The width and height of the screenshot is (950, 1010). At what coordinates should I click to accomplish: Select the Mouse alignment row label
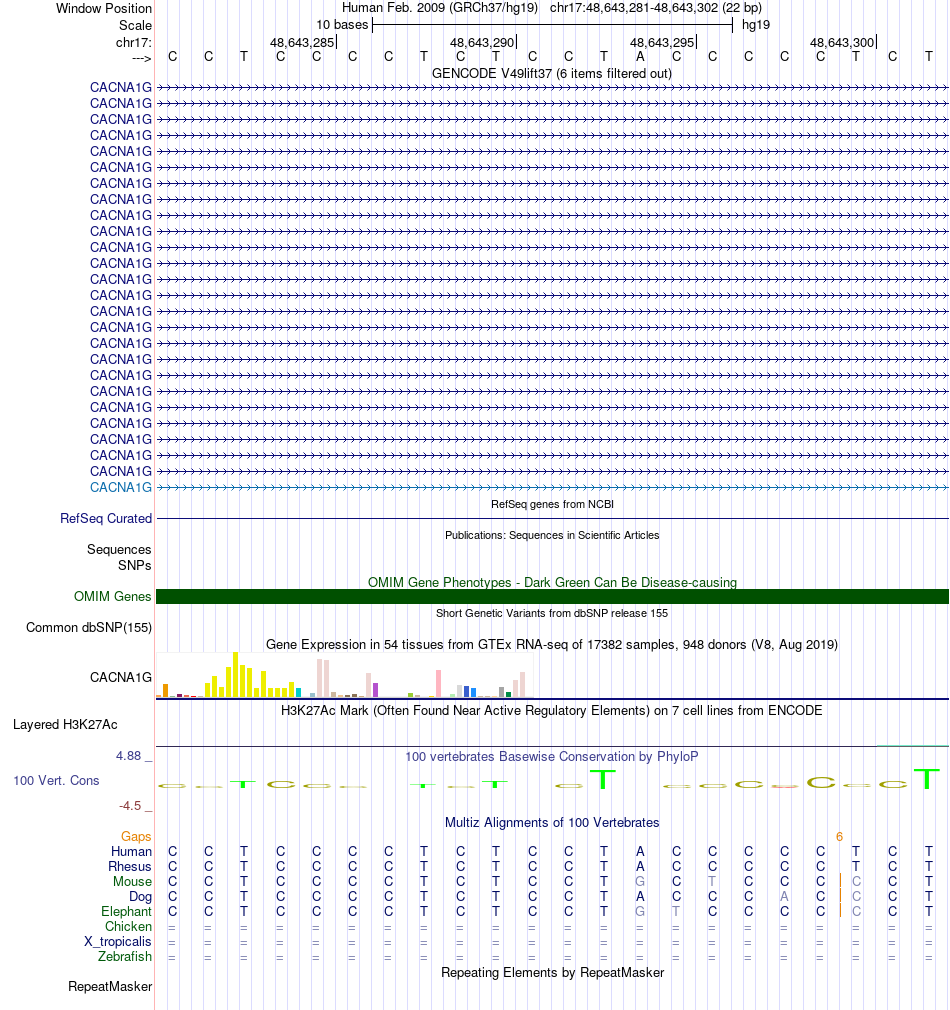click(133, 881)
